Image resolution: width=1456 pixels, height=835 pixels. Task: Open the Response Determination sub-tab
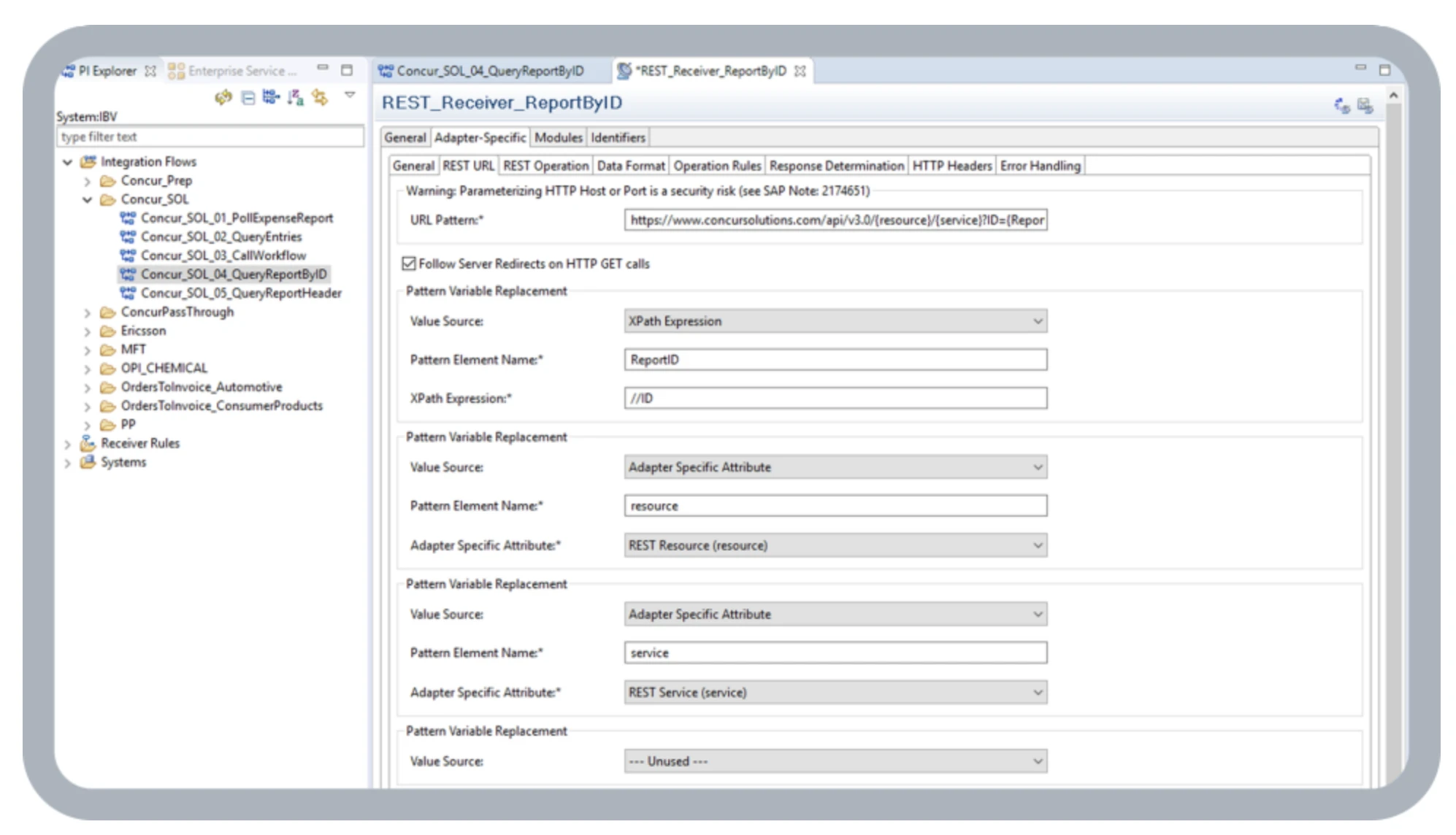[x=836, y=166]
